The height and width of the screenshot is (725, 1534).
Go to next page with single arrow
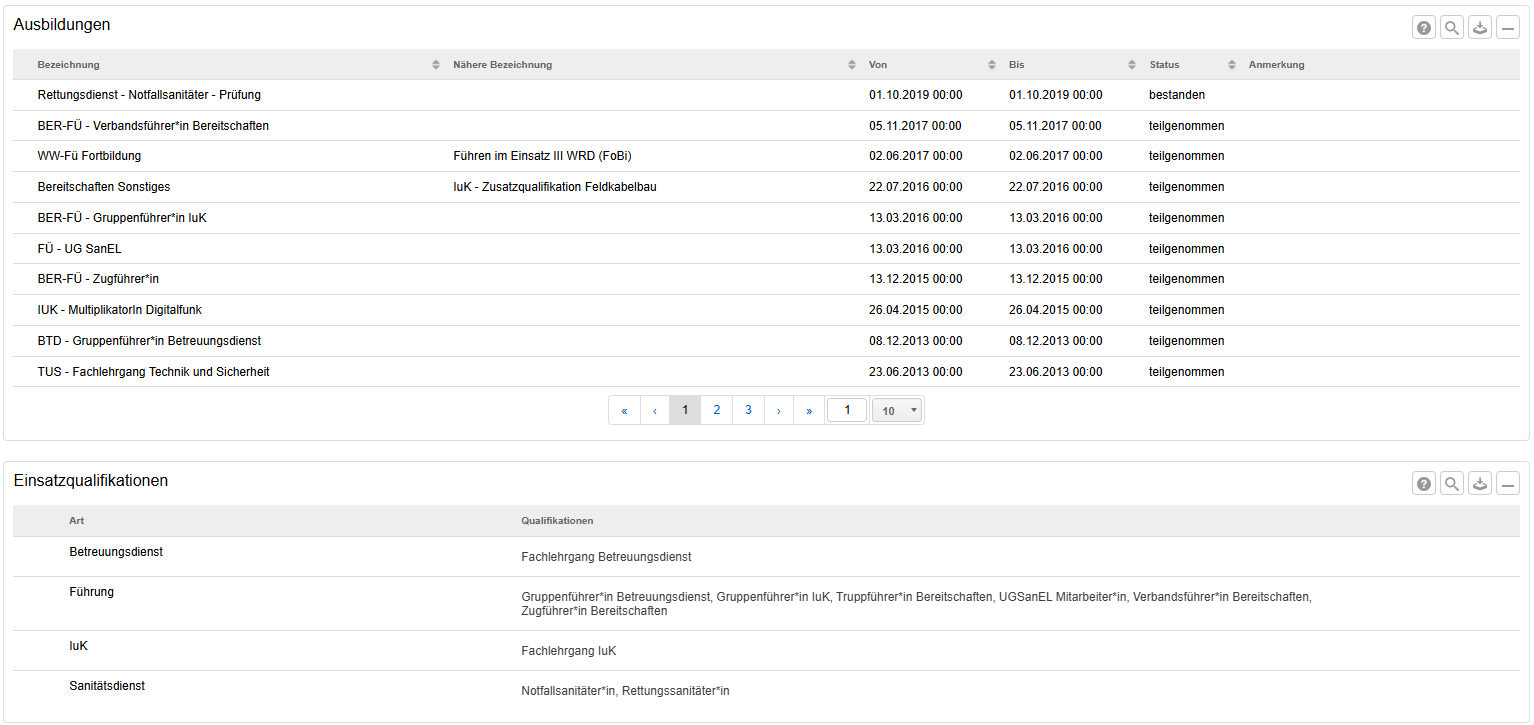[x=778, y=410]
